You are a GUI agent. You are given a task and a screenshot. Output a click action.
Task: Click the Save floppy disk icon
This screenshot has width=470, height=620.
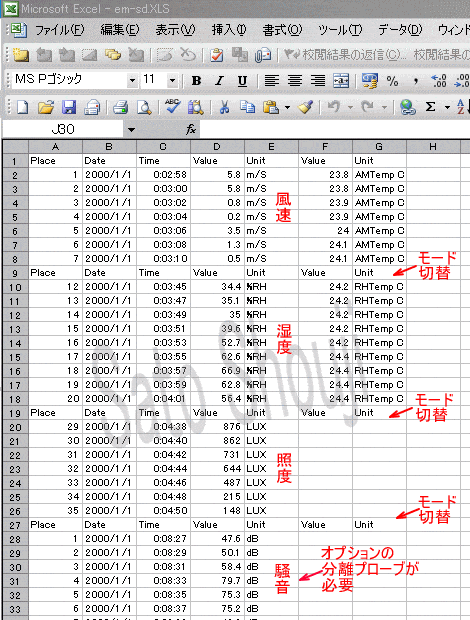click(x=69, y=107)
